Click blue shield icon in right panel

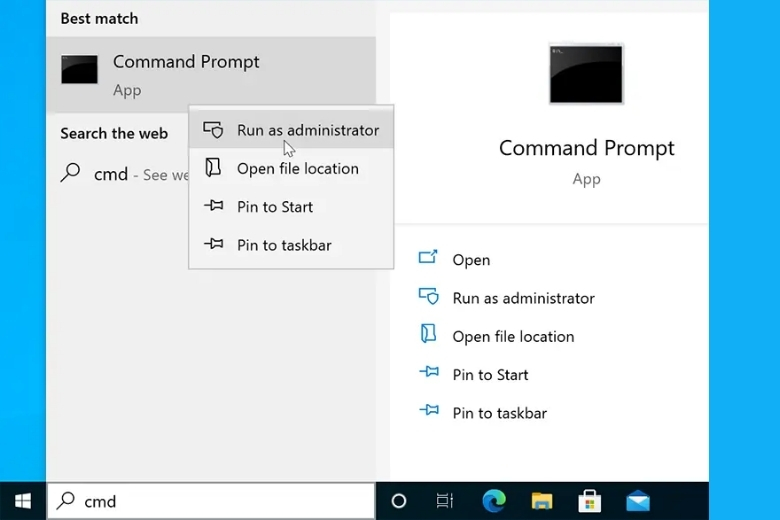(x=428, y=296)
